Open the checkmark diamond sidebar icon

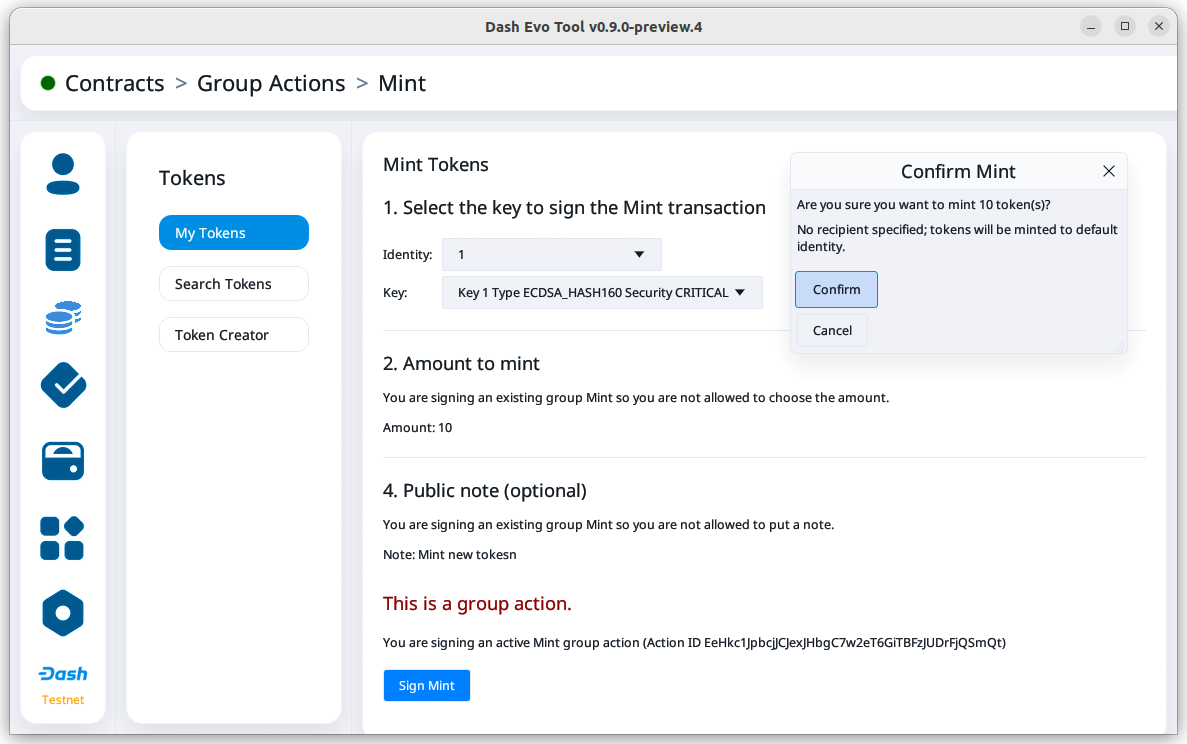pos(63,385)
